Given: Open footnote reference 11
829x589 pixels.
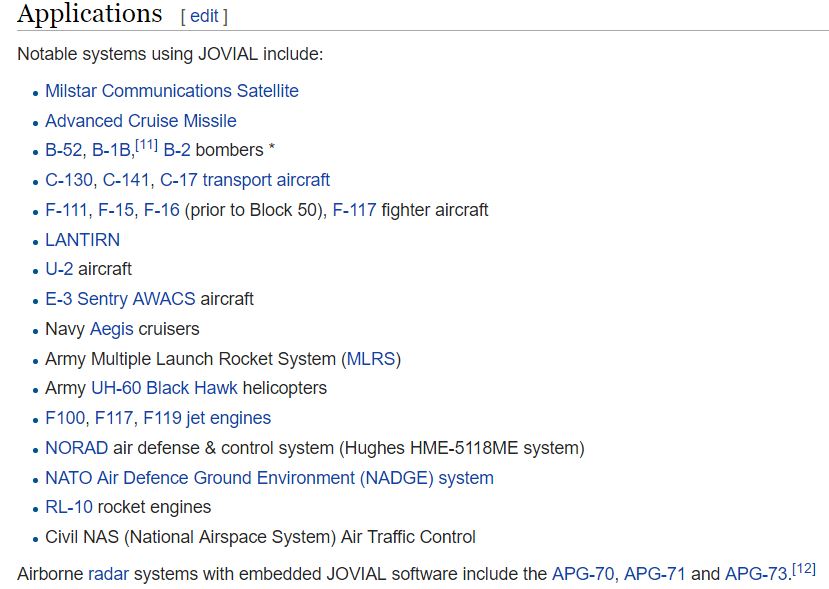Looking at the screenshot, I should click(146, 144).
